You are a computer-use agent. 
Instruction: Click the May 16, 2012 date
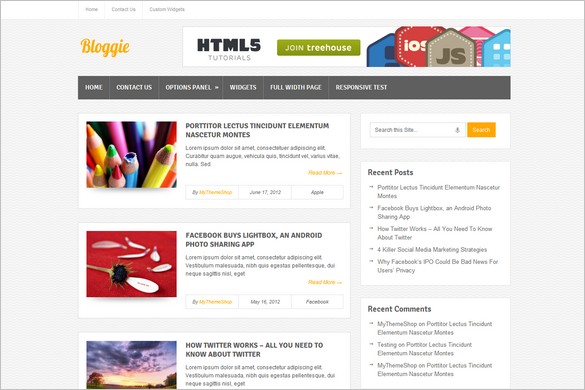(x=265, y=302)
